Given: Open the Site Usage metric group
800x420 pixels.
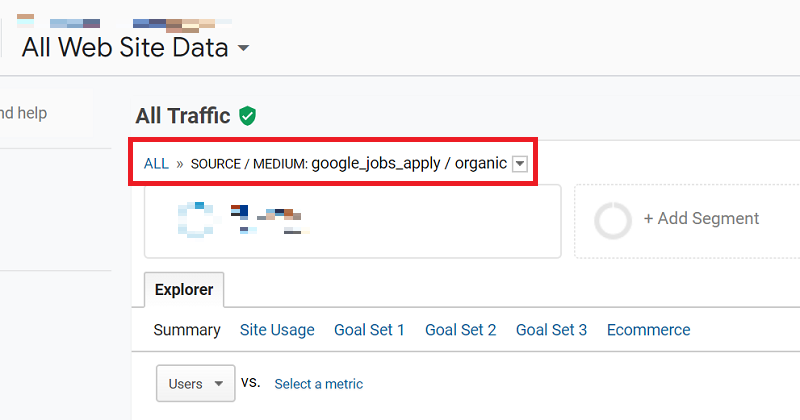Looking at the screenshot, I should pos(277,330).
